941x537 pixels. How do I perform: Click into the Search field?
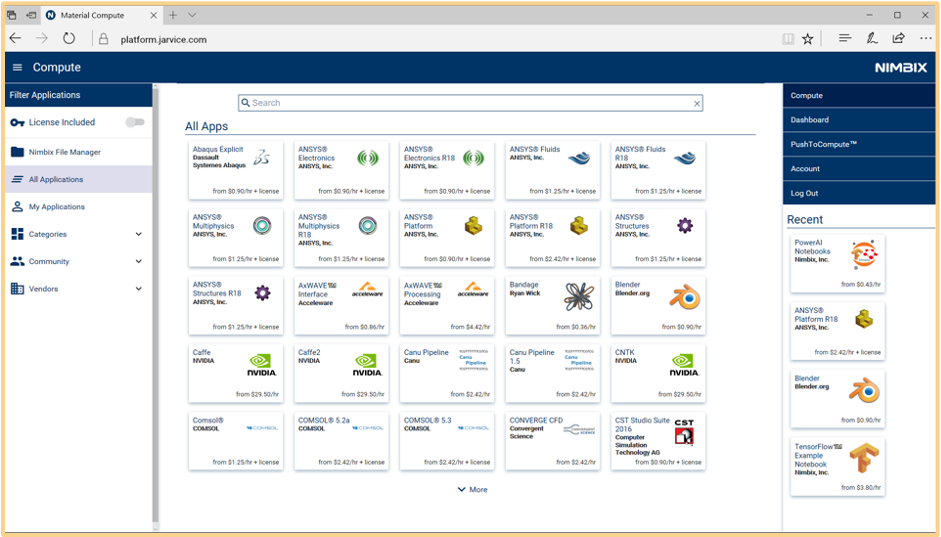tap(470, 103)
